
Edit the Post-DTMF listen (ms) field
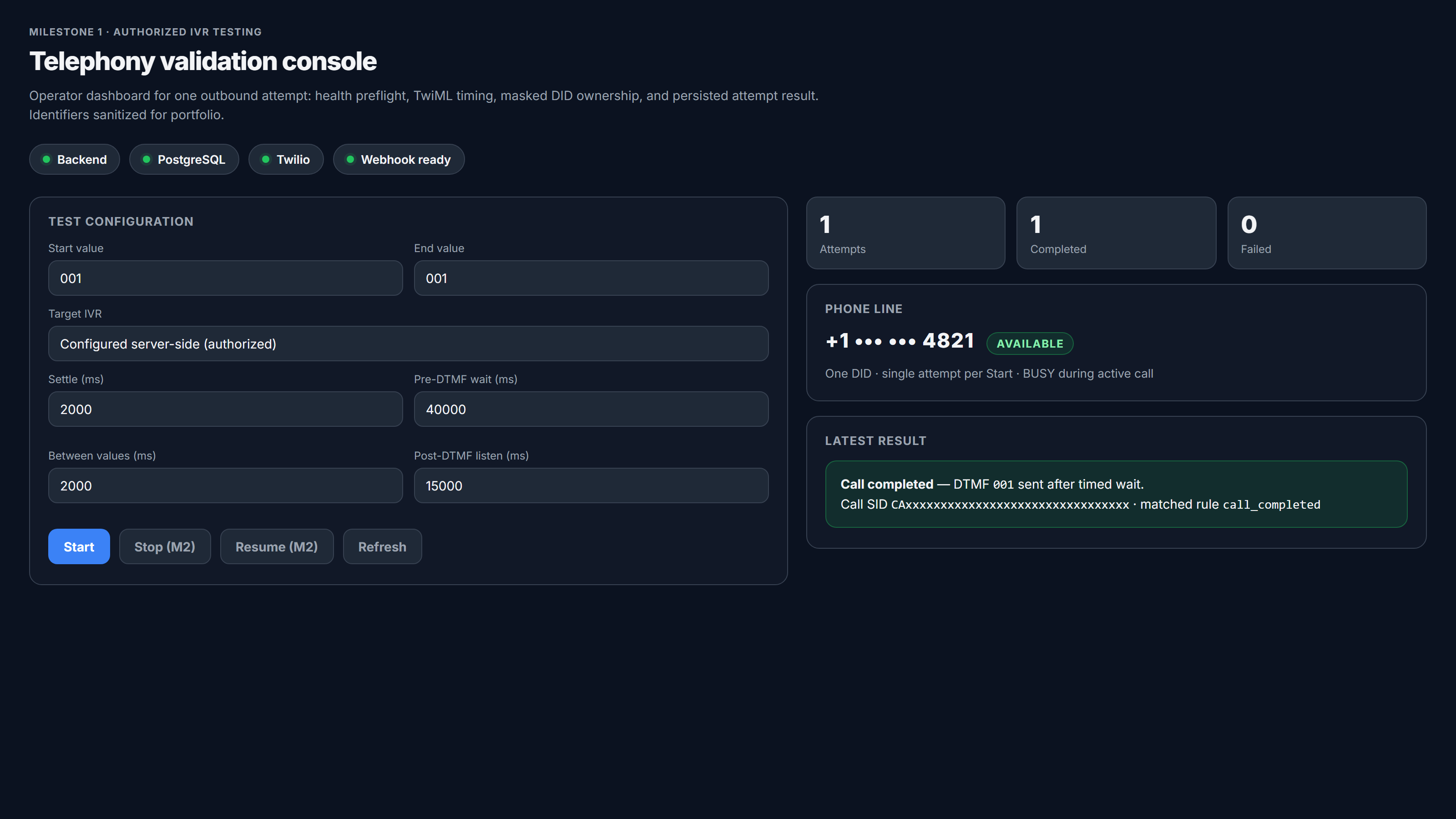[591, 485]
